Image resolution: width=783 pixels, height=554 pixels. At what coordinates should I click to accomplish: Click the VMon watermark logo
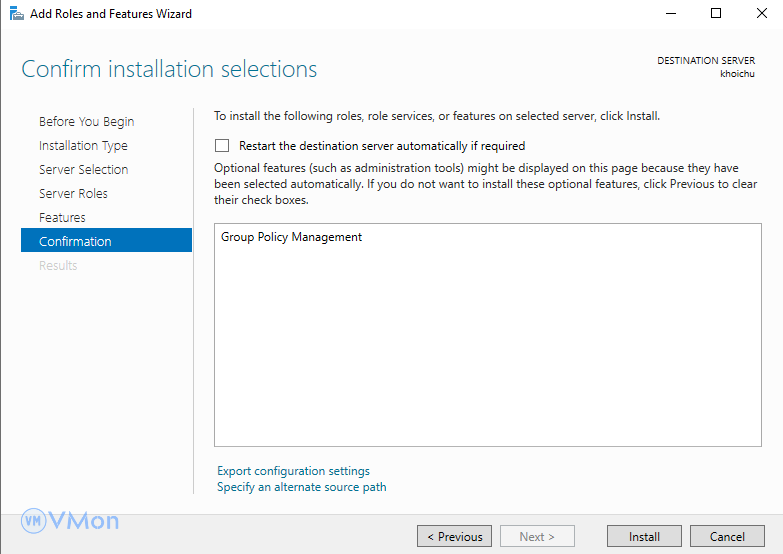point(70,521)
